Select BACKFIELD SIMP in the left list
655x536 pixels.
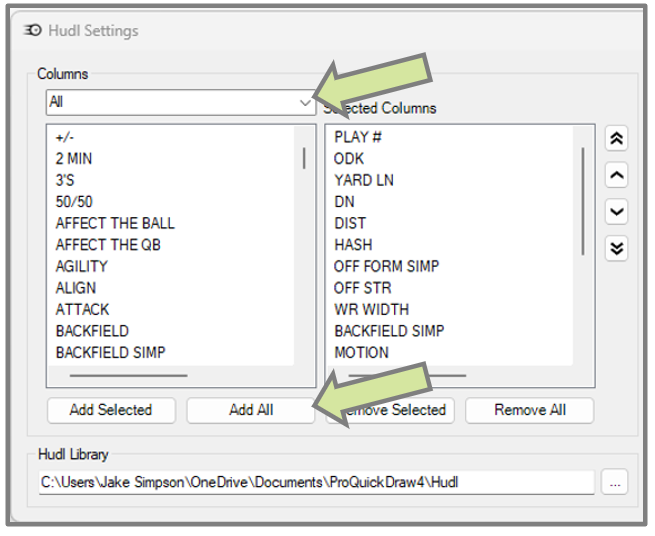tap(110, 352)
